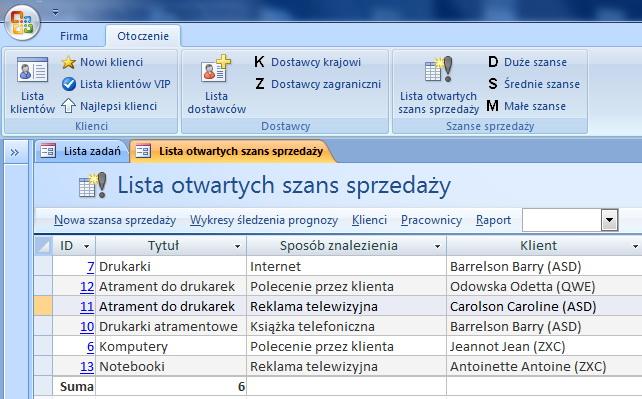Image resolution: width=642 pixels, height=399 pixels.
Task: Click the Klienci link in form toolbar
Action: pos(369,220)
